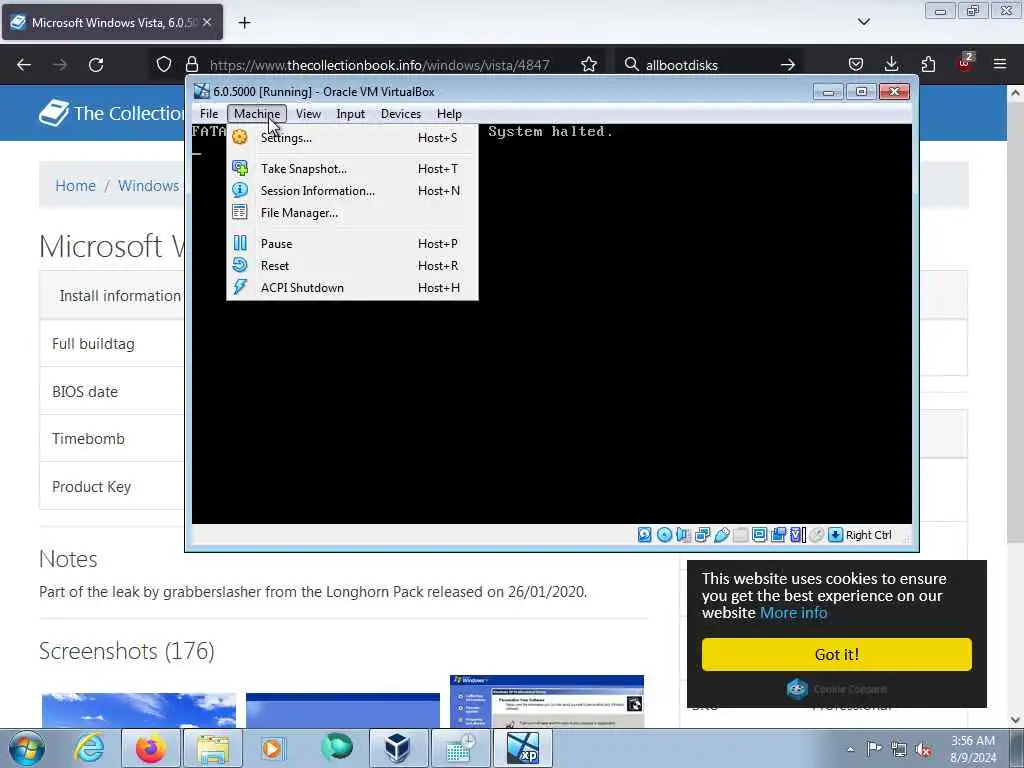1024x768 pixels.
Task: Click The Collection Book site logo
Action: [112, 113]
